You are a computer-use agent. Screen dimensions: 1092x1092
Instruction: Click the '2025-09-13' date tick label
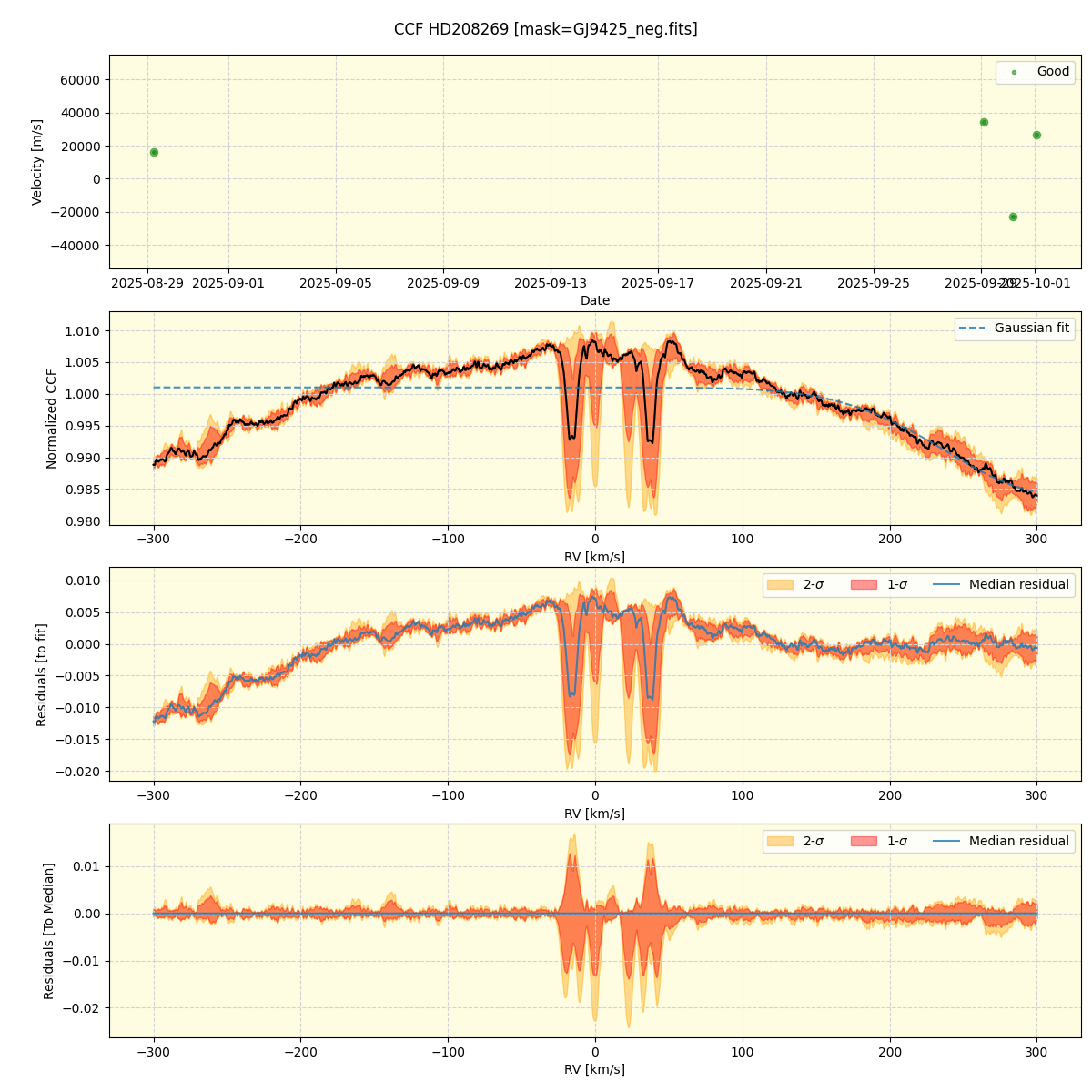click(x=551, y=284)
